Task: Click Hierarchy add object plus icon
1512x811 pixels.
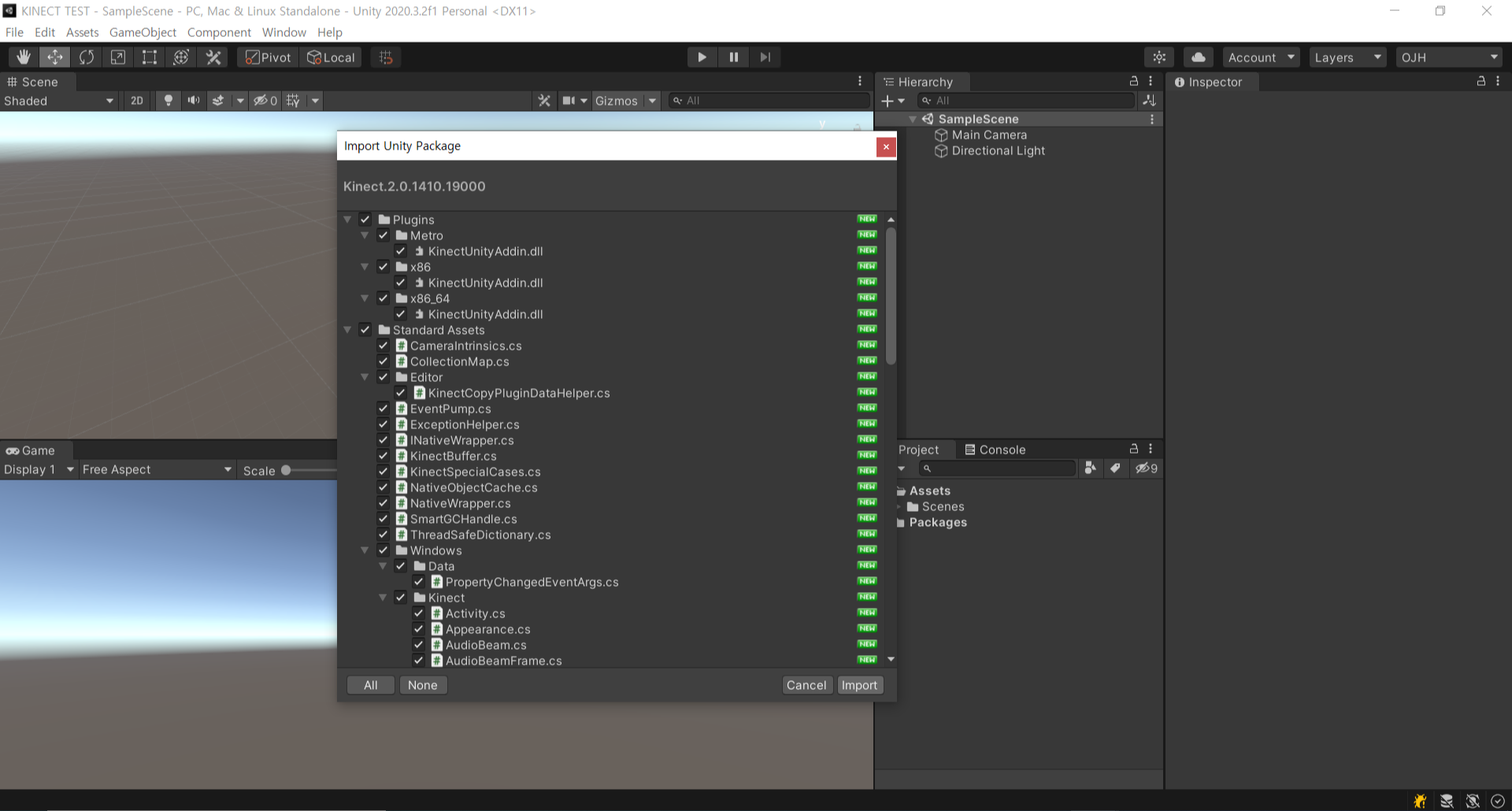Action: [x=888, y=101]
